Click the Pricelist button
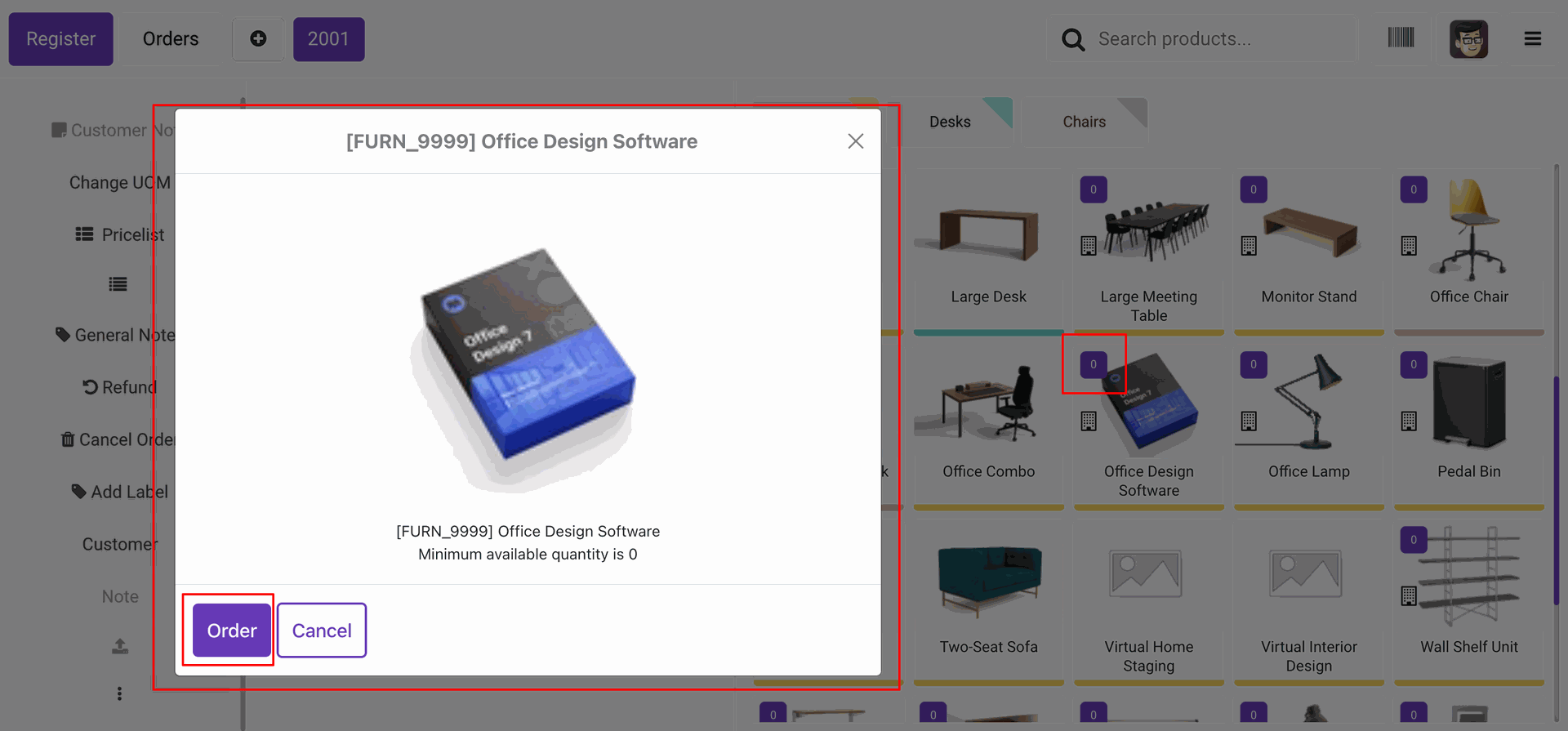 [x=120, y=234]
